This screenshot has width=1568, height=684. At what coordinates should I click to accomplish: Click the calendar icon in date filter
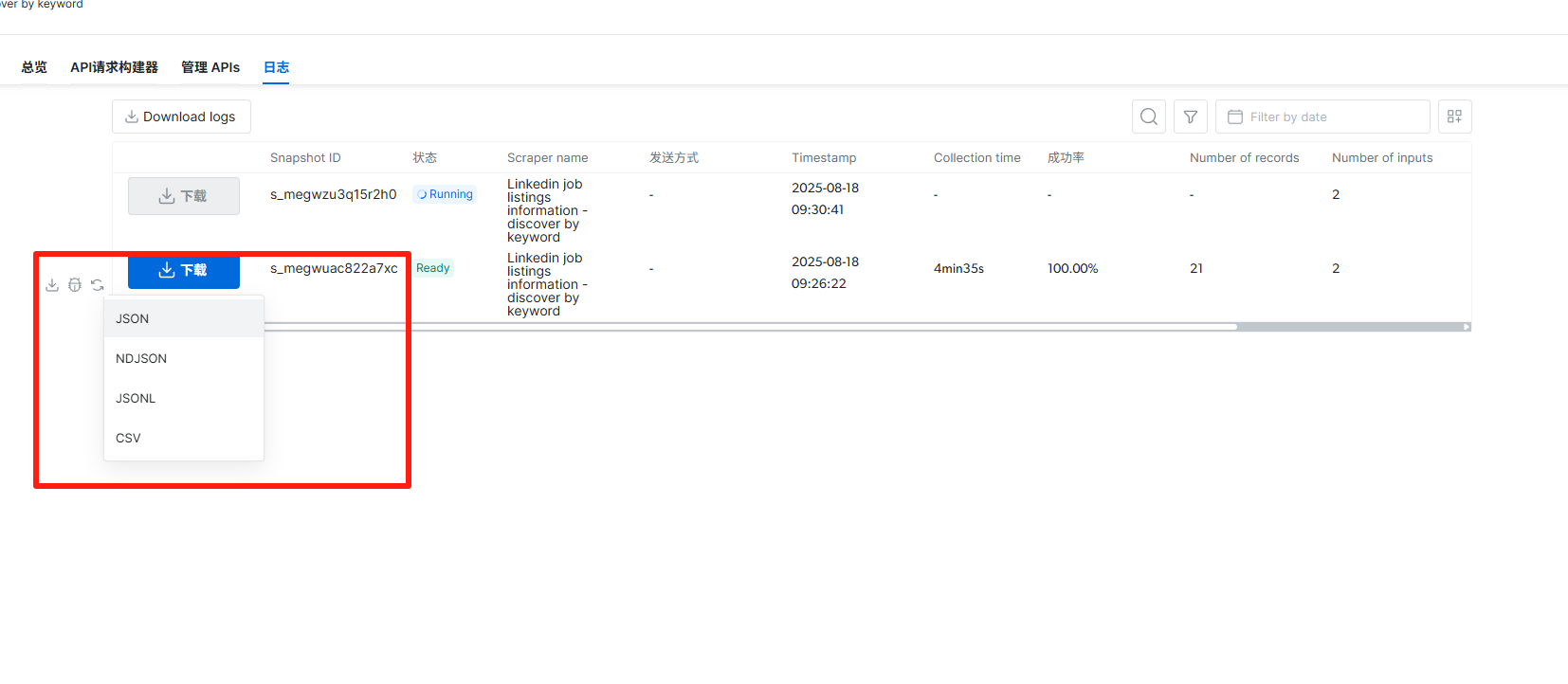point(1235,117)
